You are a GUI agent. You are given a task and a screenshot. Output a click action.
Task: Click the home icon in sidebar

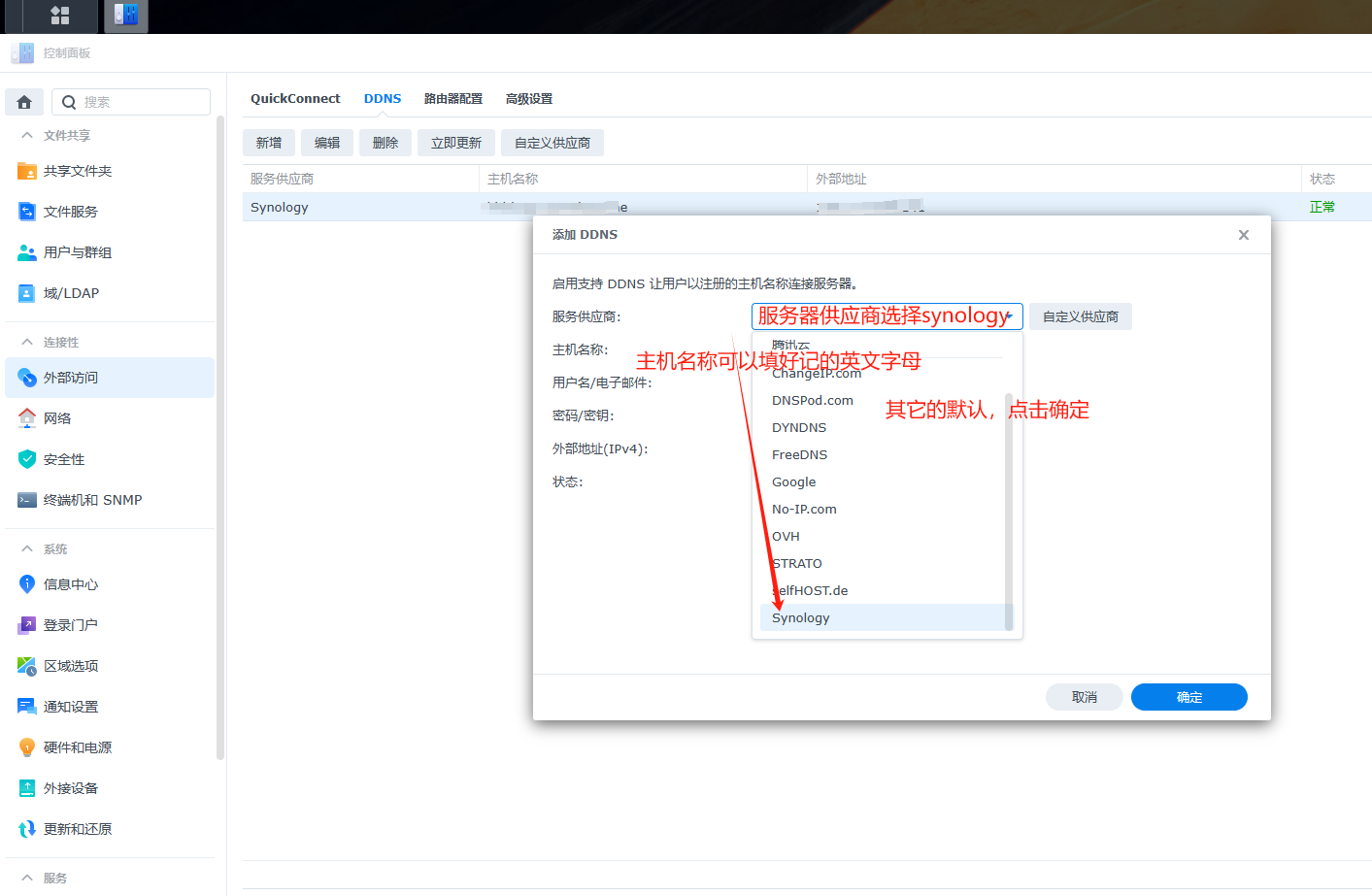point(24,102)
